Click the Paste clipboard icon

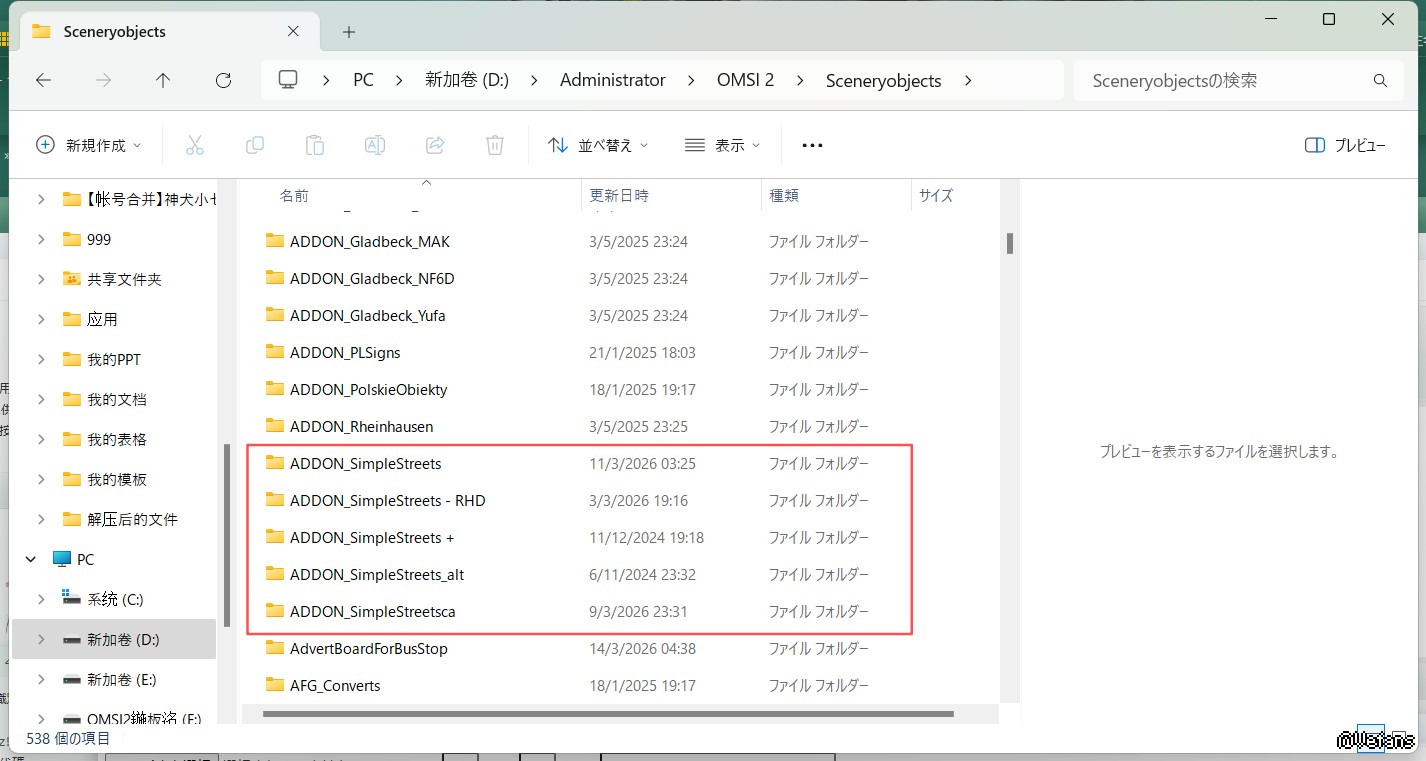click(x=315, y=145)
